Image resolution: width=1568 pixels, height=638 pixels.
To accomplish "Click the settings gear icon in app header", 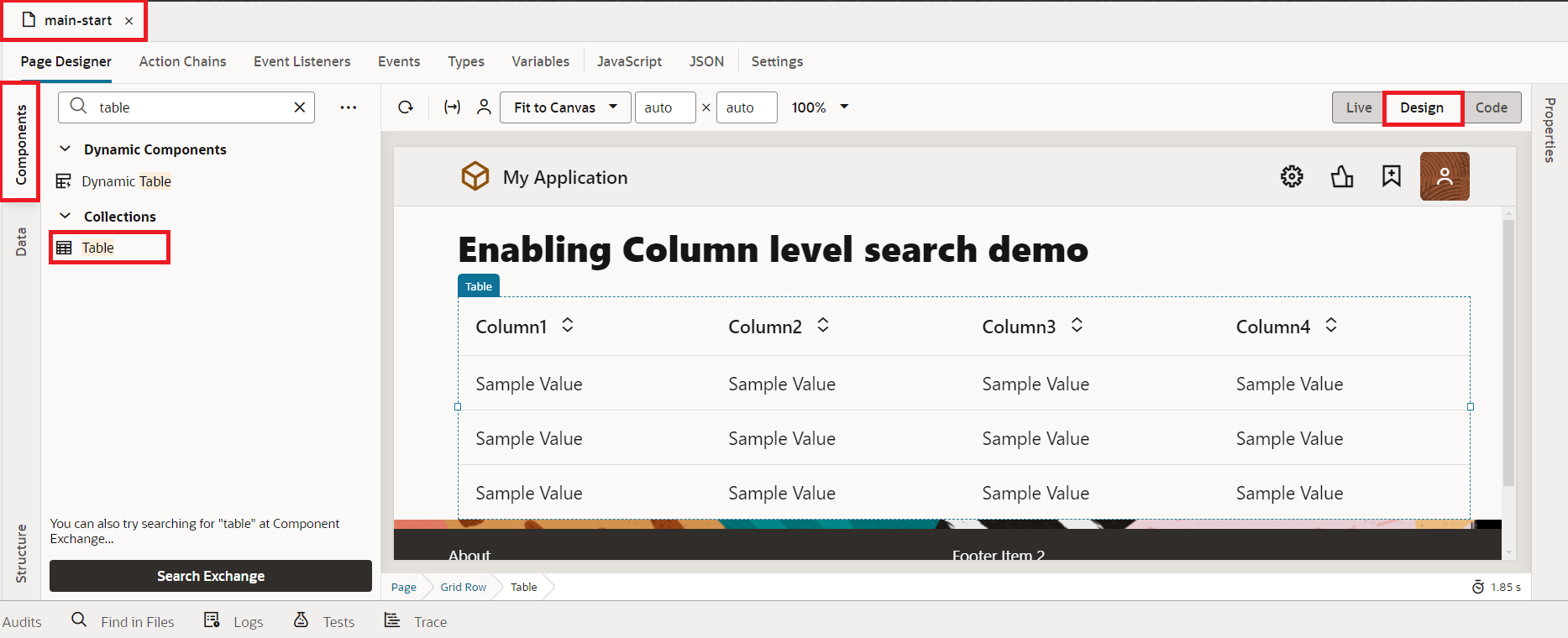I will point(1292,176).
